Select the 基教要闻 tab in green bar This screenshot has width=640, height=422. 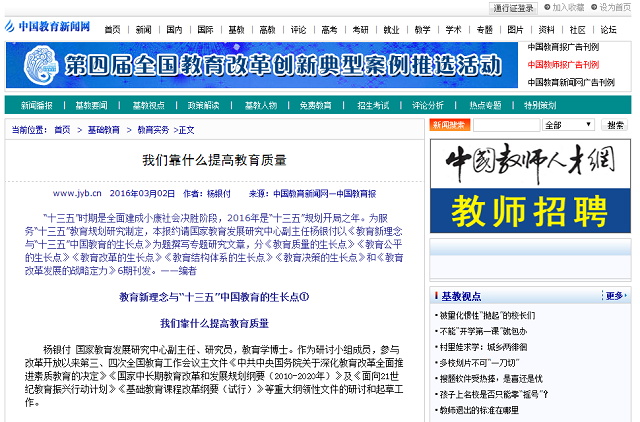pos(91,105)
